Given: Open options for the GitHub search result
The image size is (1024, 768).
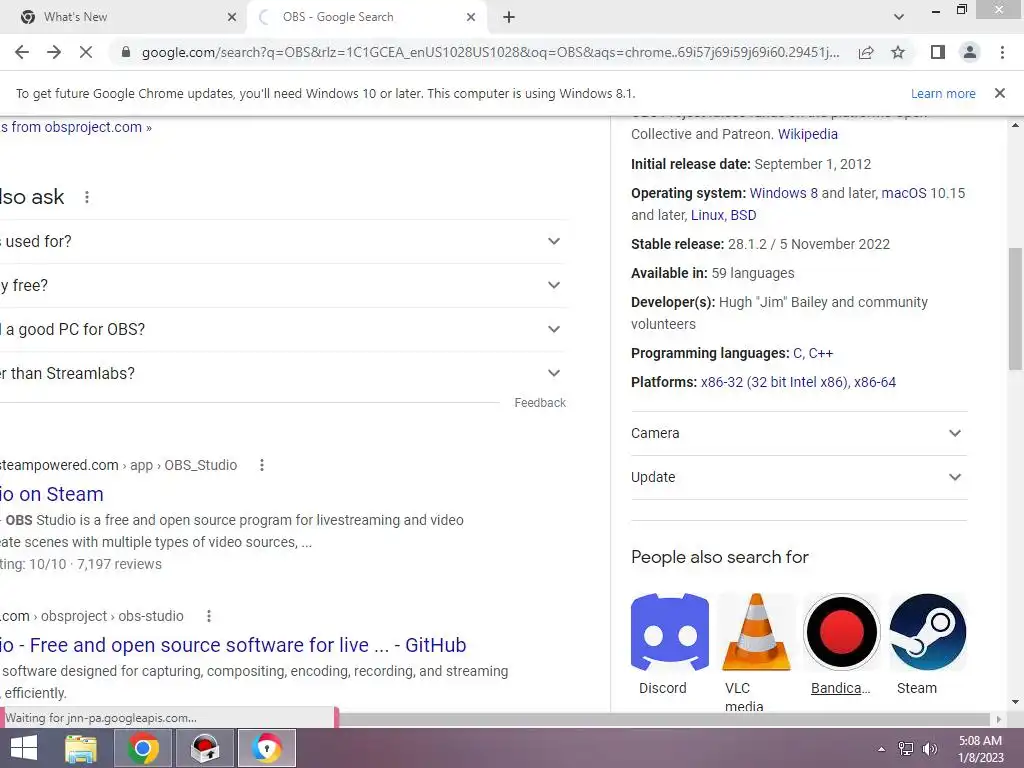Looking at the screenshot, I should tap(208, 616).
